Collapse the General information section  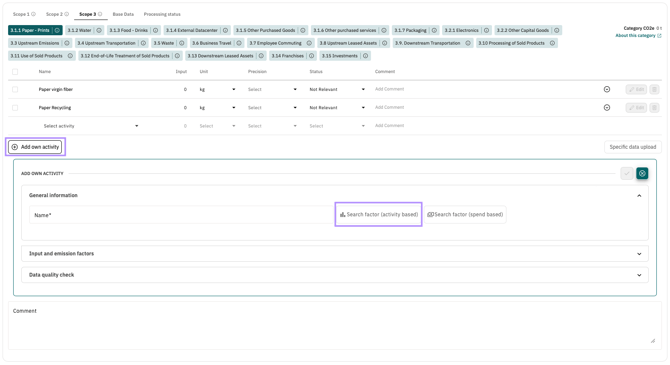[639, 196]
